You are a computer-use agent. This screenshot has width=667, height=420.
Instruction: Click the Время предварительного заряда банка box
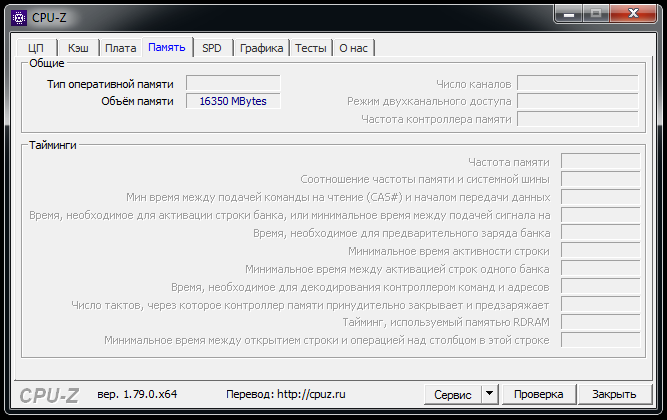(x=600, y=233)
